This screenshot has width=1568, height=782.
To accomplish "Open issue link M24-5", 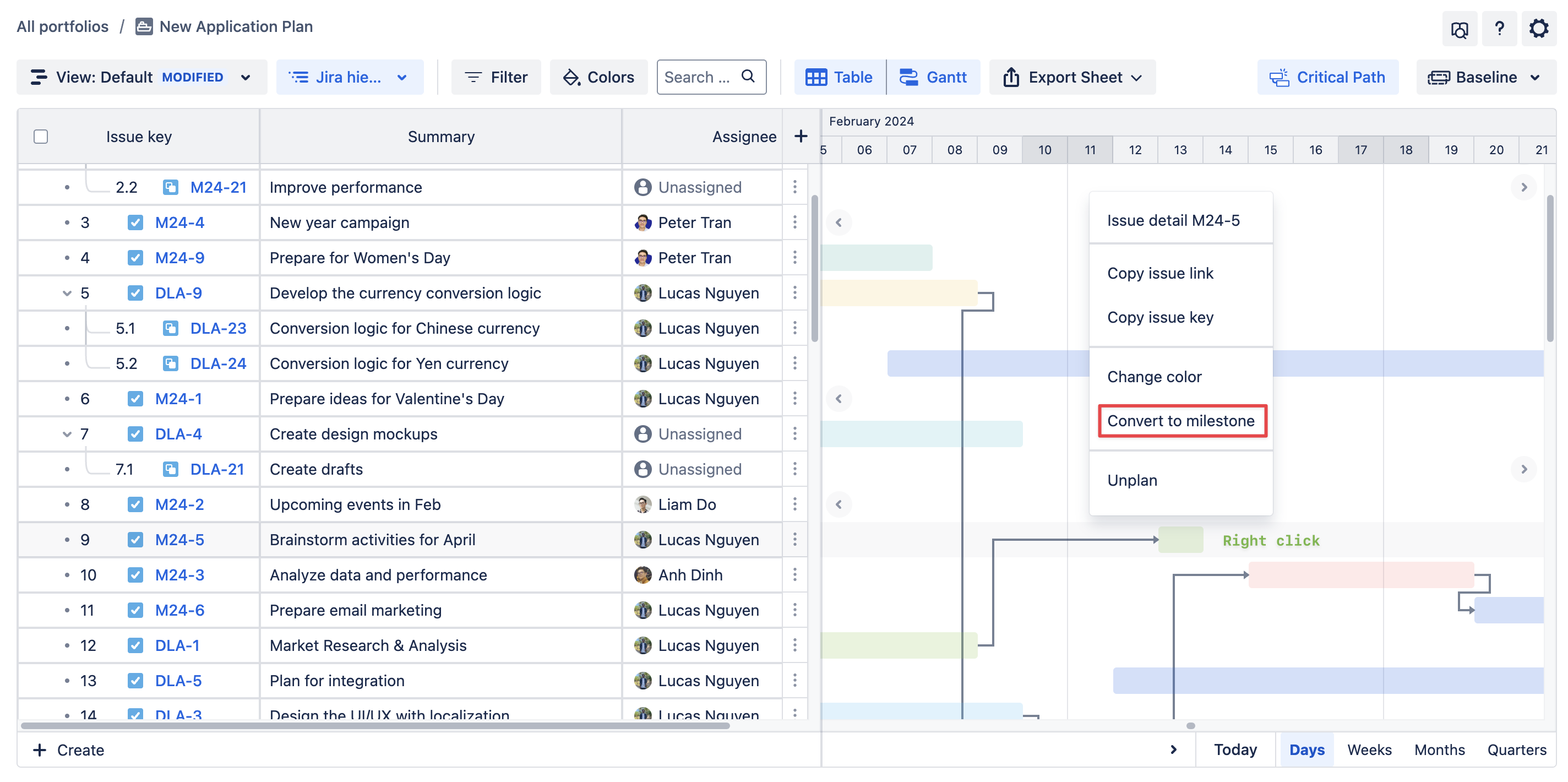I will point(179,540).
